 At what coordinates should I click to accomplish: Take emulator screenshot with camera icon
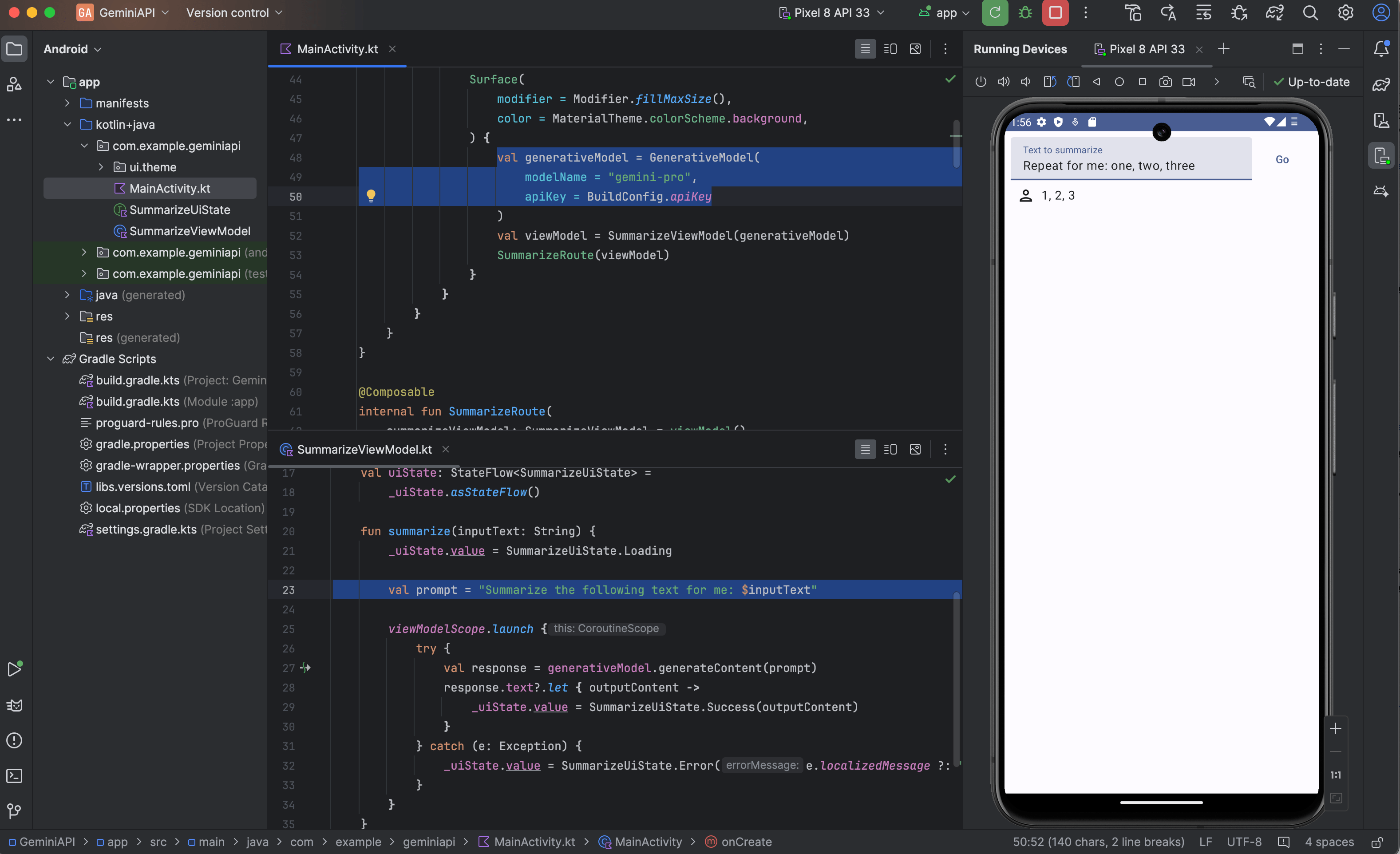tap(1165, 82)
